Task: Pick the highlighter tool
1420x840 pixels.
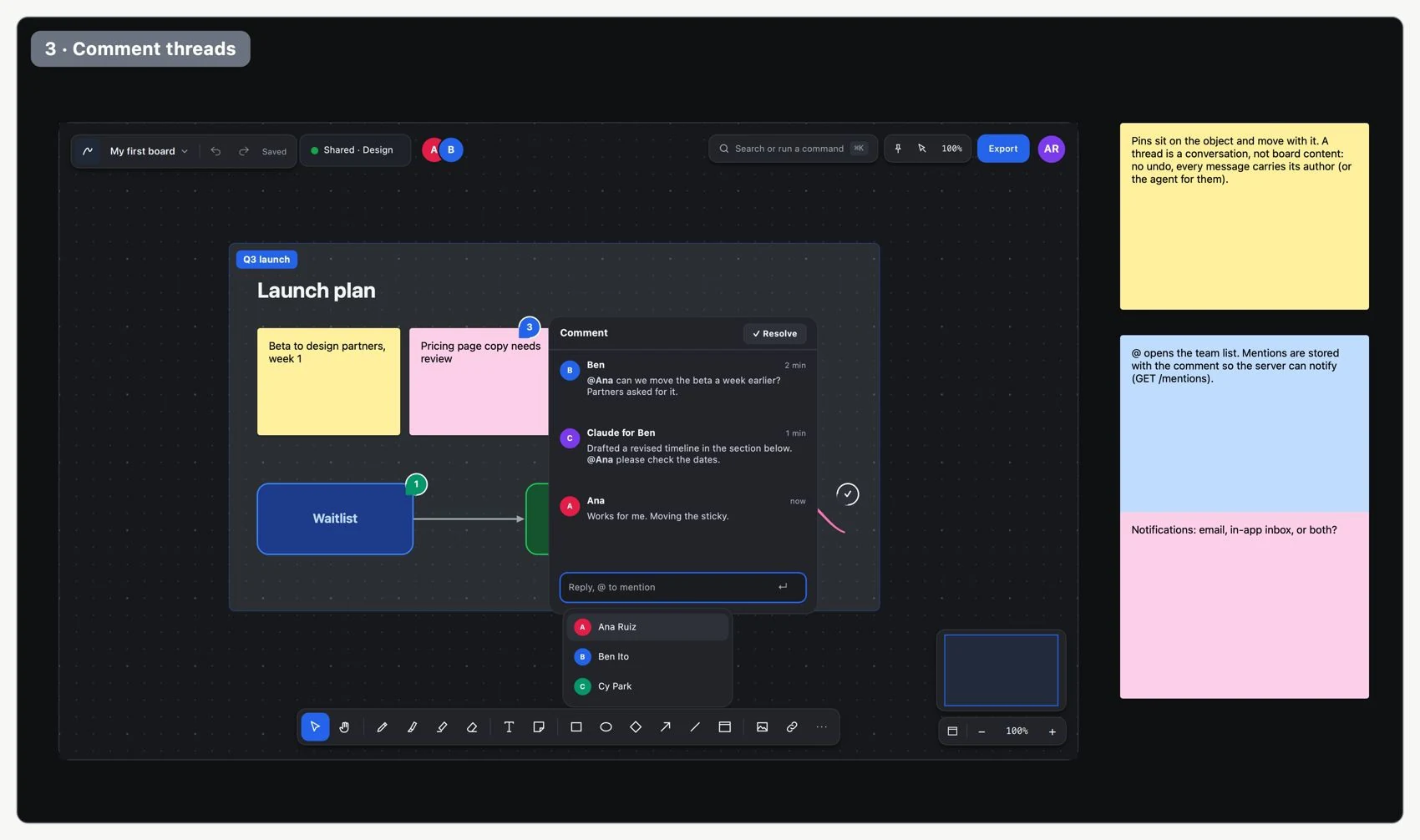Action: coord(442,727)
